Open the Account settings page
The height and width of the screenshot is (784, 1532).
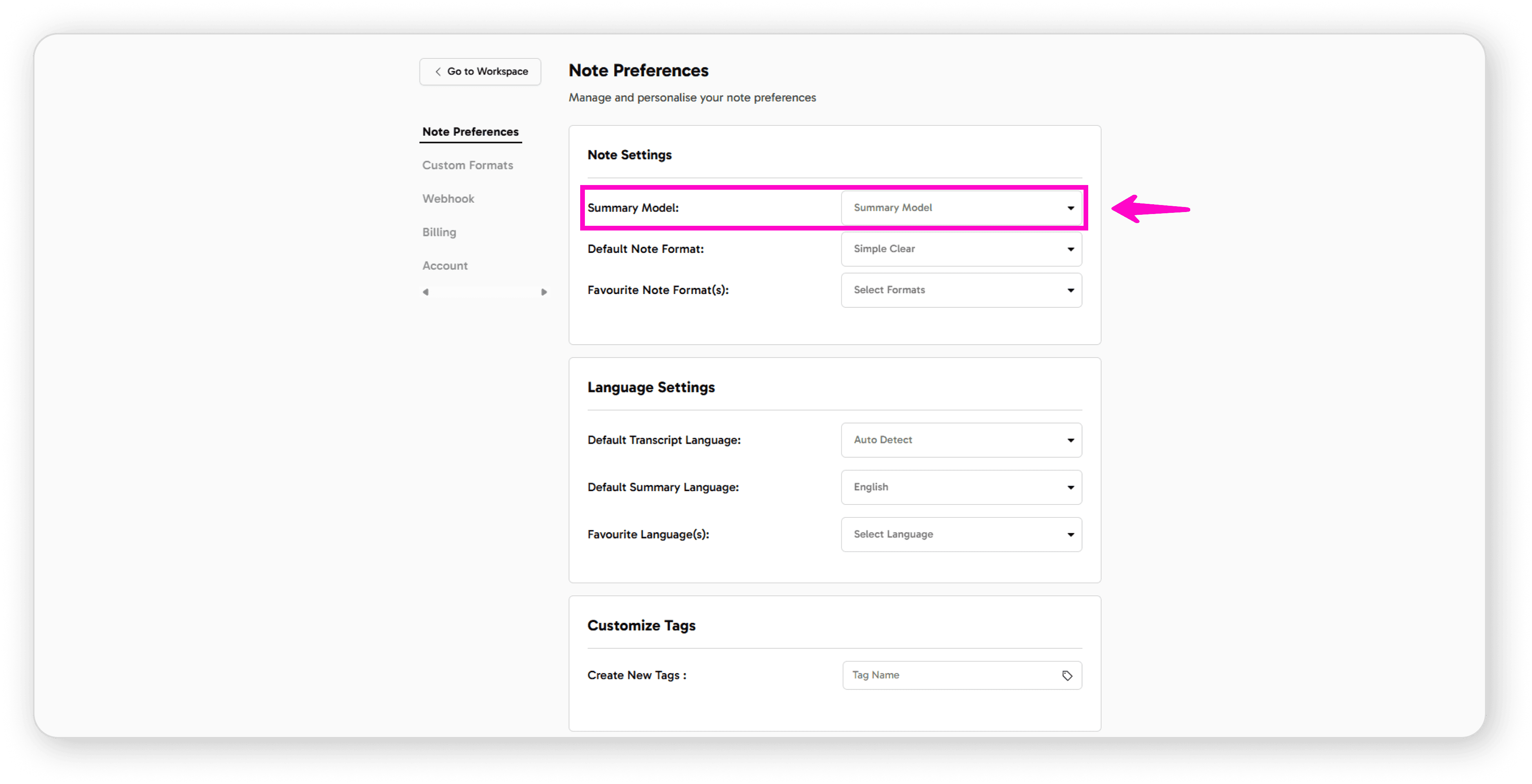(444, 265)
